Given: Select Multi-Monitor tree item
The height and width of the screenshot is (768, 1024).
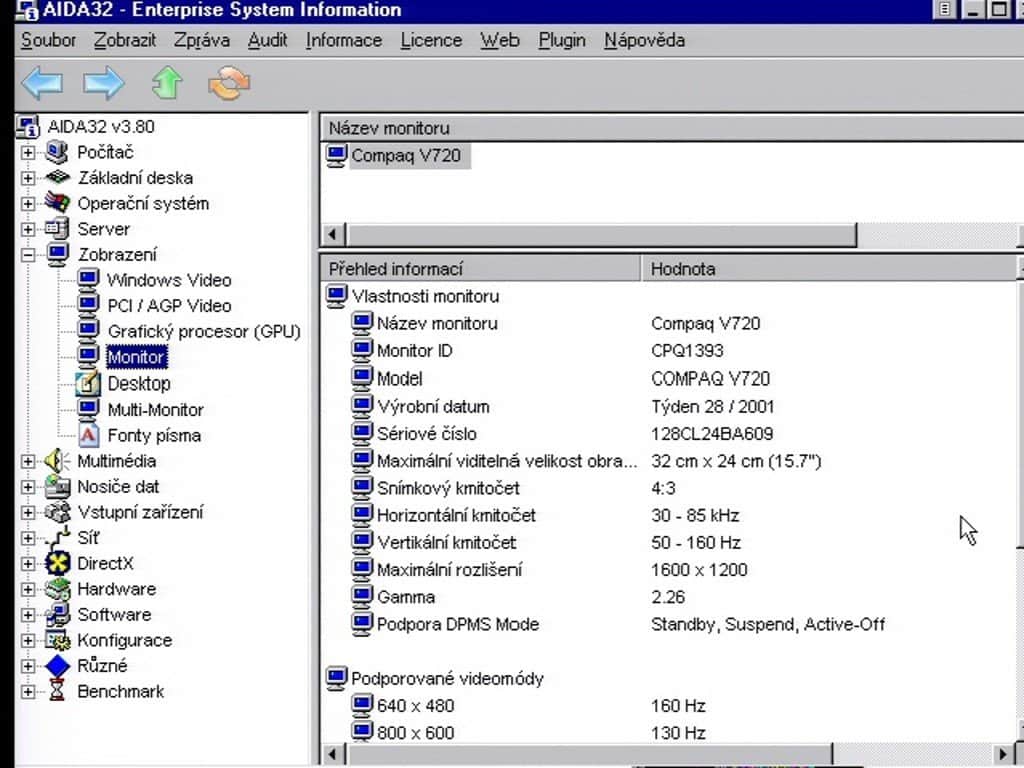Looking at the screenshot, I should [155, 409].
